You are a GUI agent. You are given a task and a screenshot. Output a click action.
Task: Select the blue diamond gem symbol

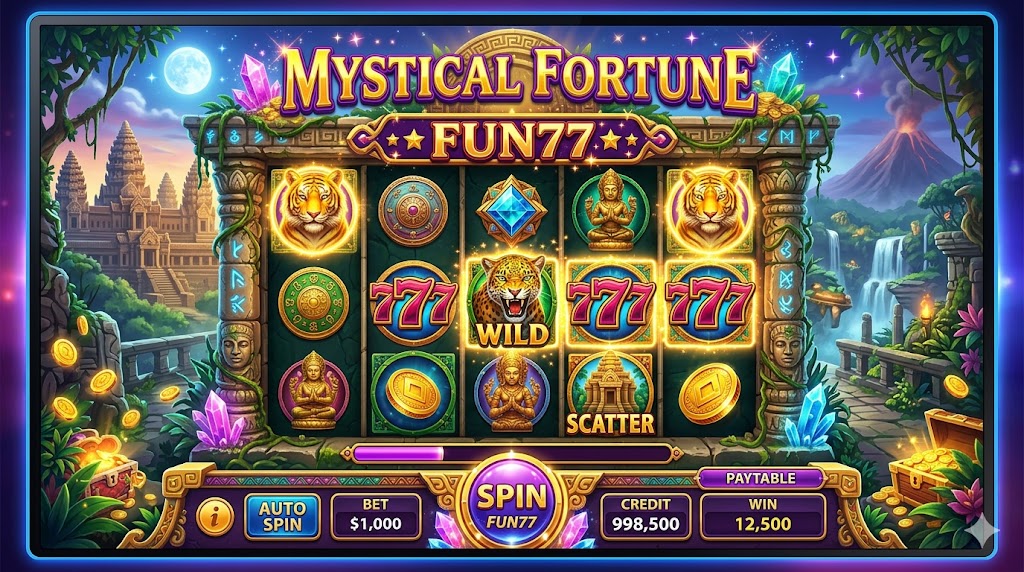(x=511, y=210)
